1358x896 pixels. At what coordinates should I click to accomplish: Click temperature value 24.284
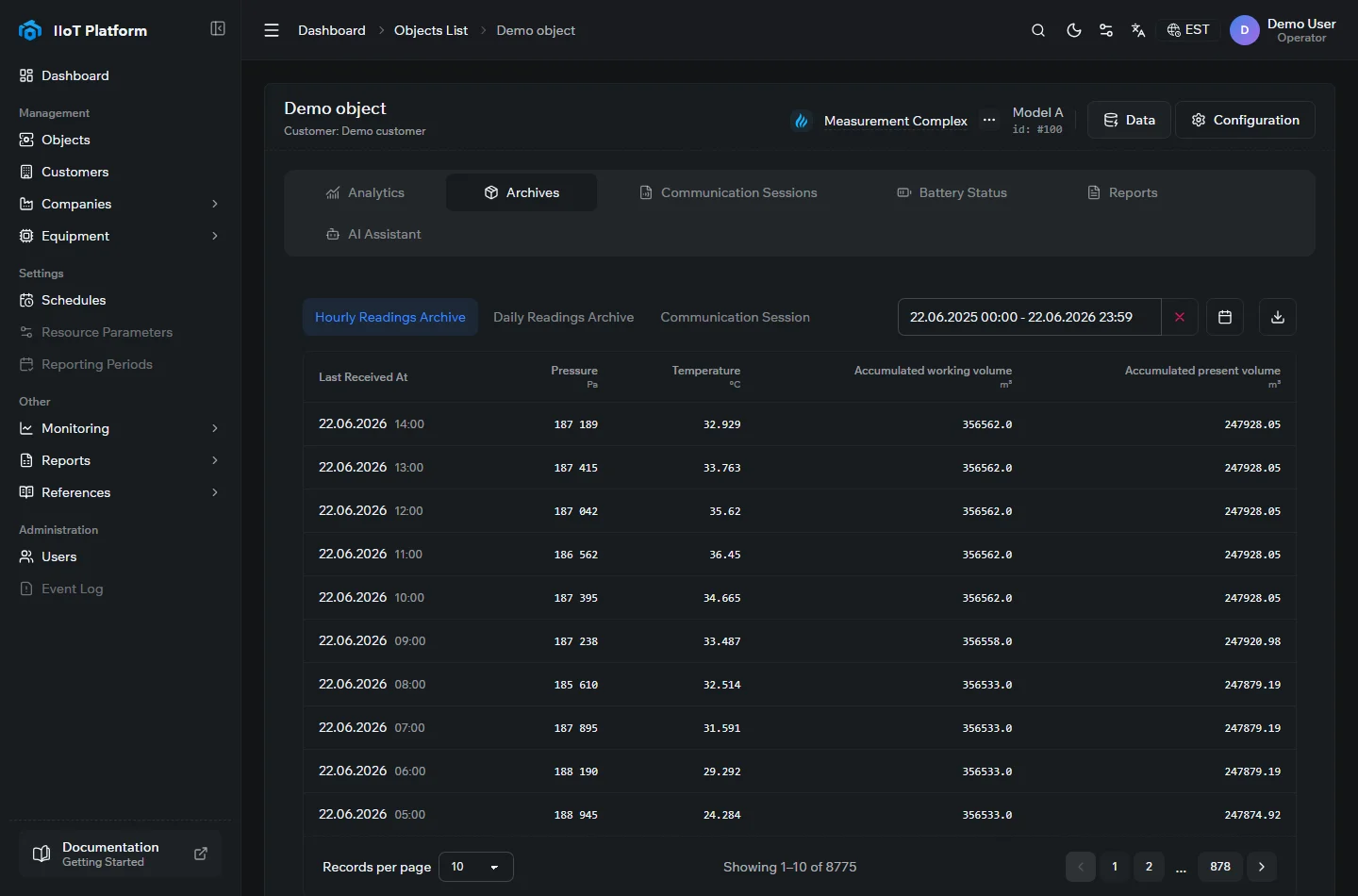722,815
